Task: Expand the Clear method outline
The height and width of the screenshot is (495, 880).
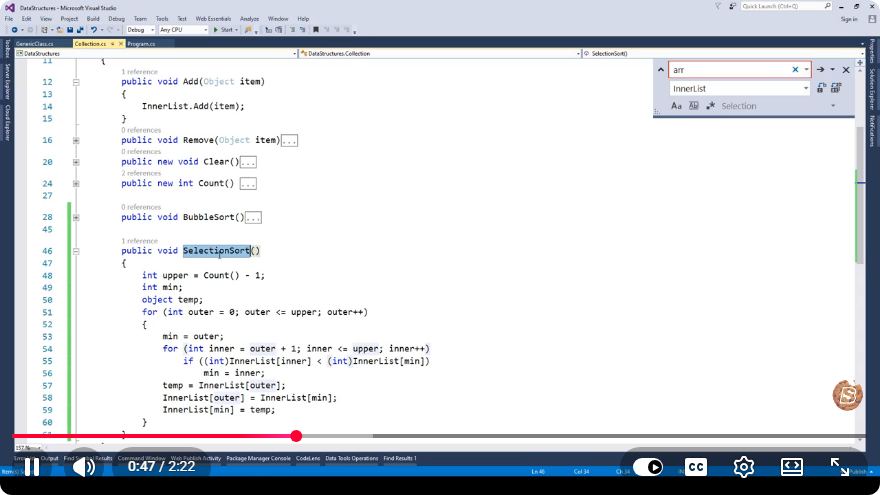Action: click(76, 162)
